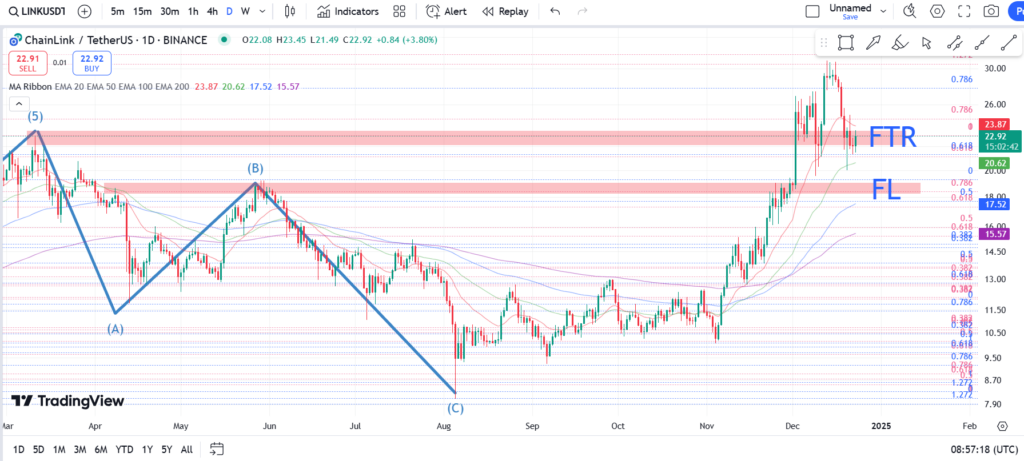Screen dimensions: 1024x461
Task: Create a new price Alert
Action: (445, 12)
